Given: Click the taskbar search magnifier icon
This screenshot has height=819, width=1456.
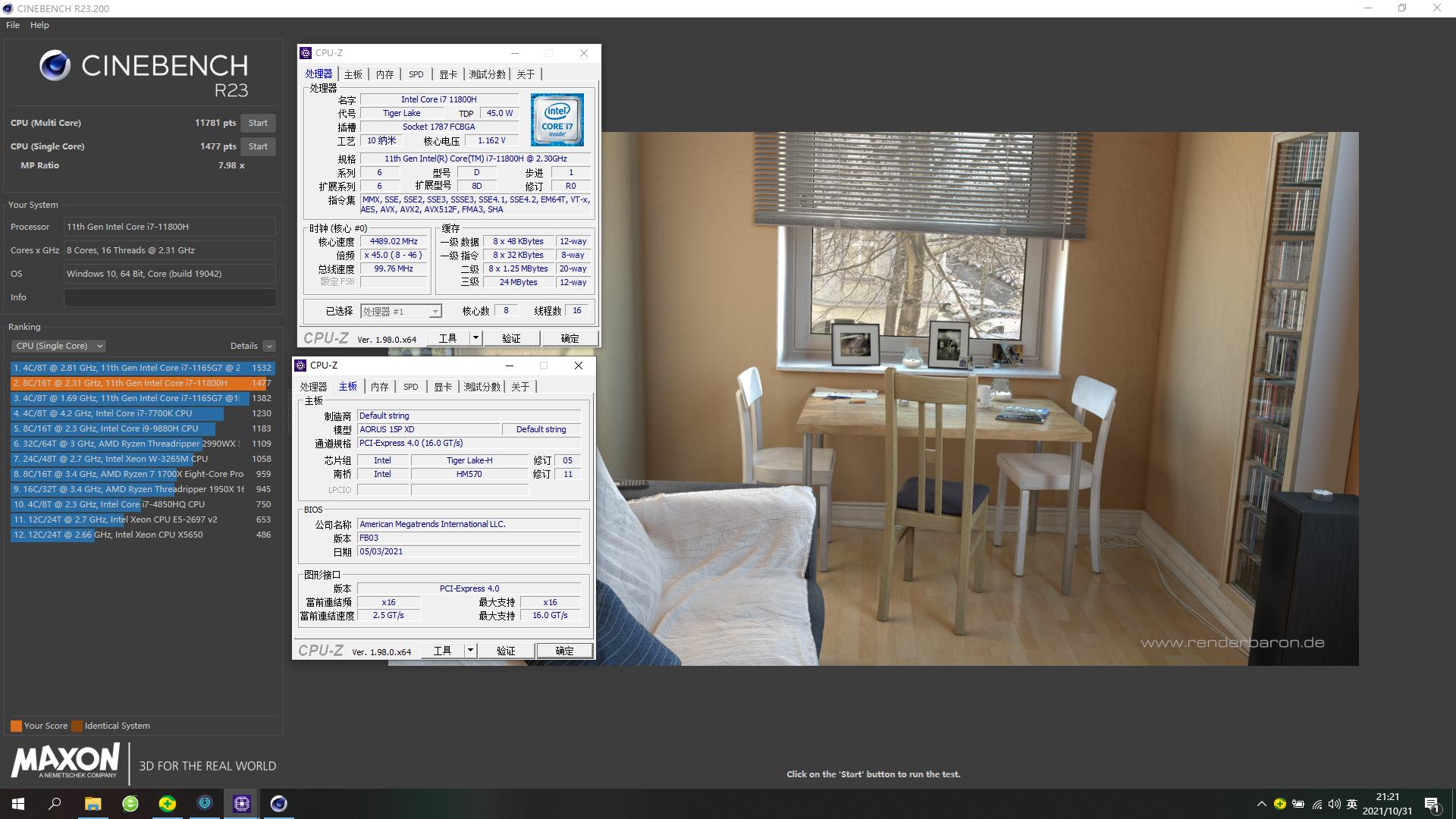Looking at the screenshot, I should (x=55, y=803).
